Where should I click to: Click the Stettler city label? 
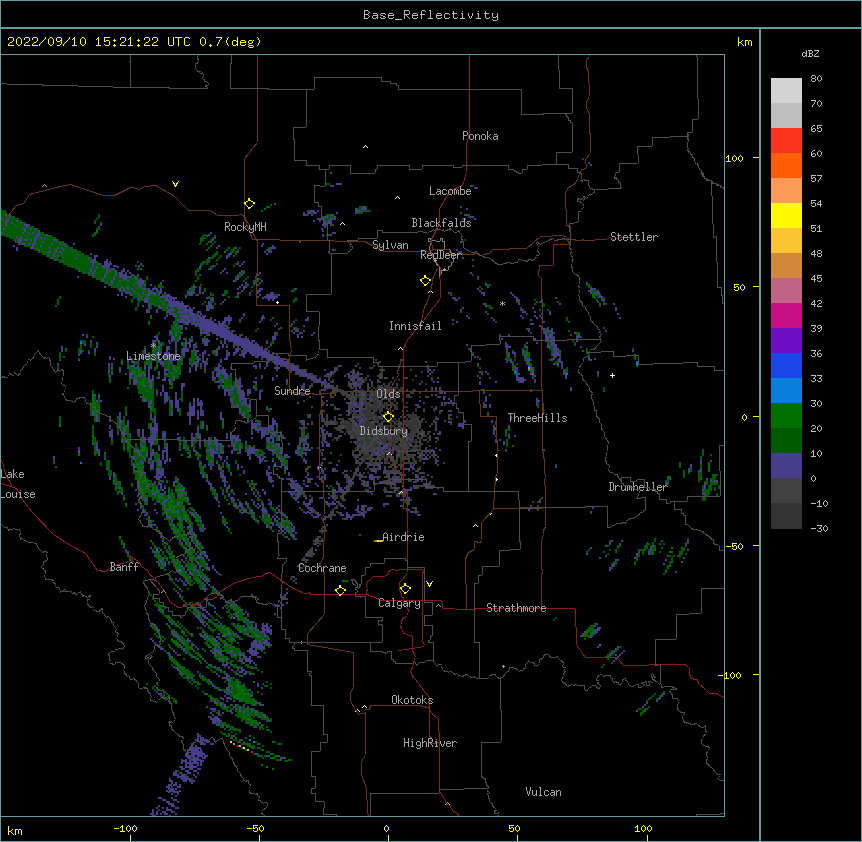point(634,237)
